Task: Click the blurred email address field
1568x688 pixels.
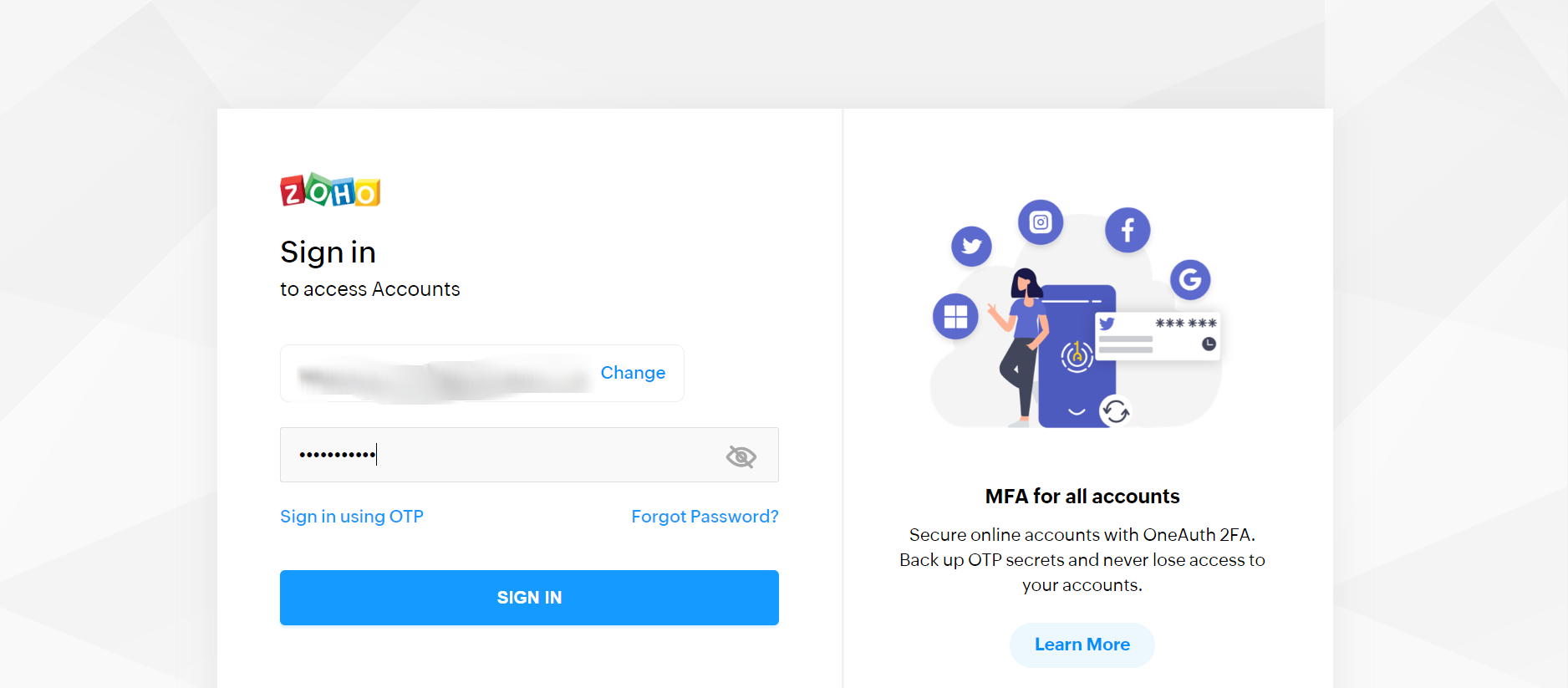Action: click(443, 376)
